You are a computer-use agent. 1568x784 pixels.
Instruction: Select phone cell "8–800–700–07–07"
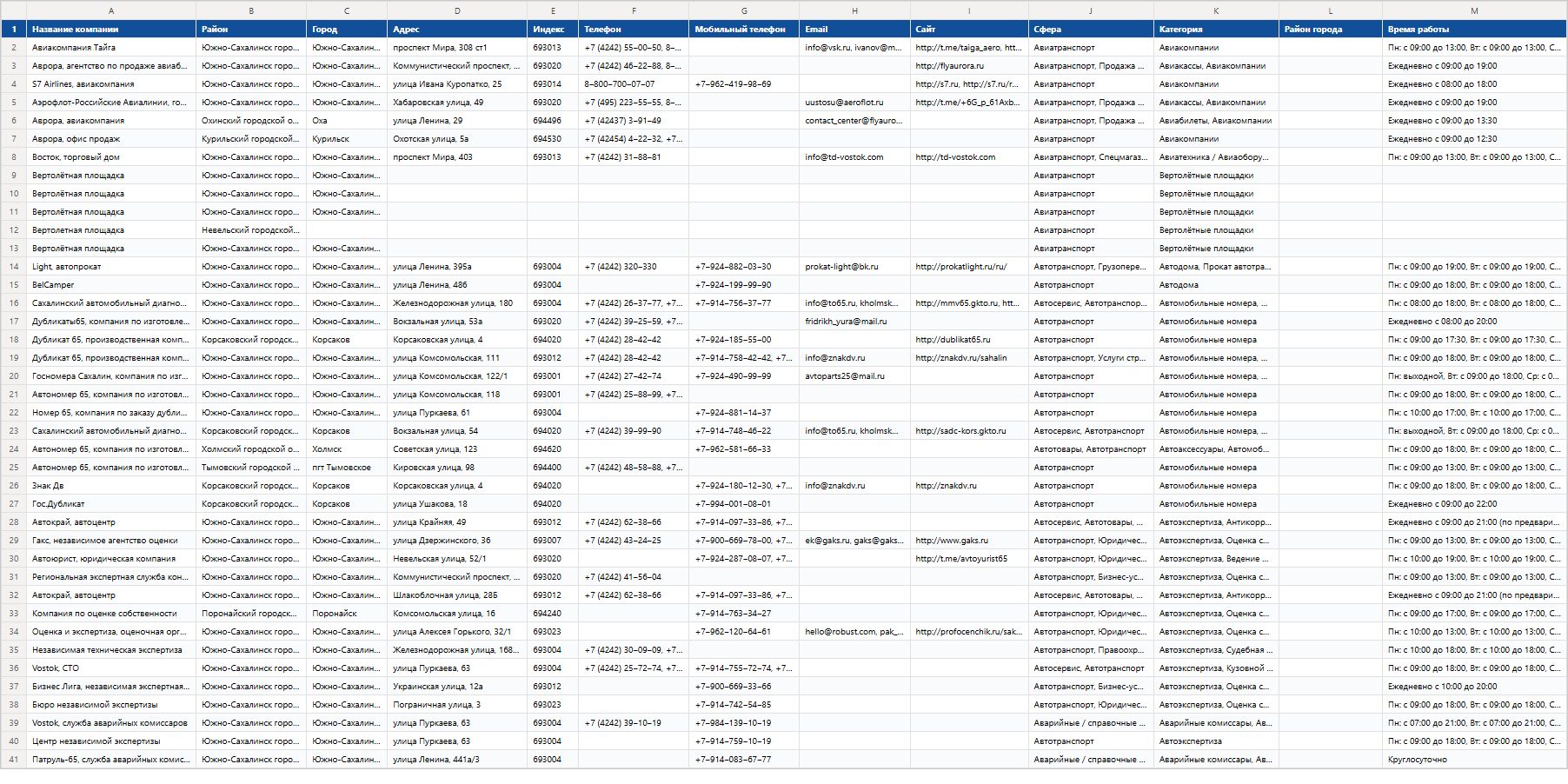pos(634,84)
